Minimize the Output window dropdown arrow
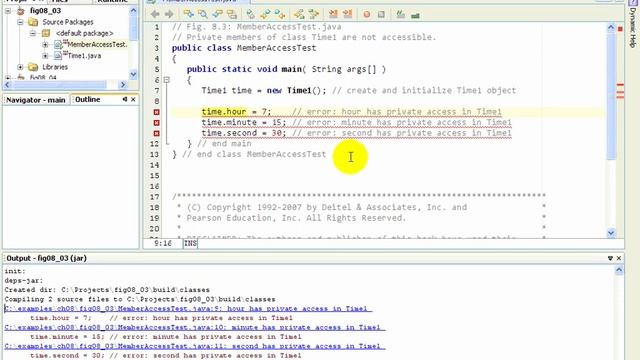Viewport: 640px width, 360px height. click(610, 258)
